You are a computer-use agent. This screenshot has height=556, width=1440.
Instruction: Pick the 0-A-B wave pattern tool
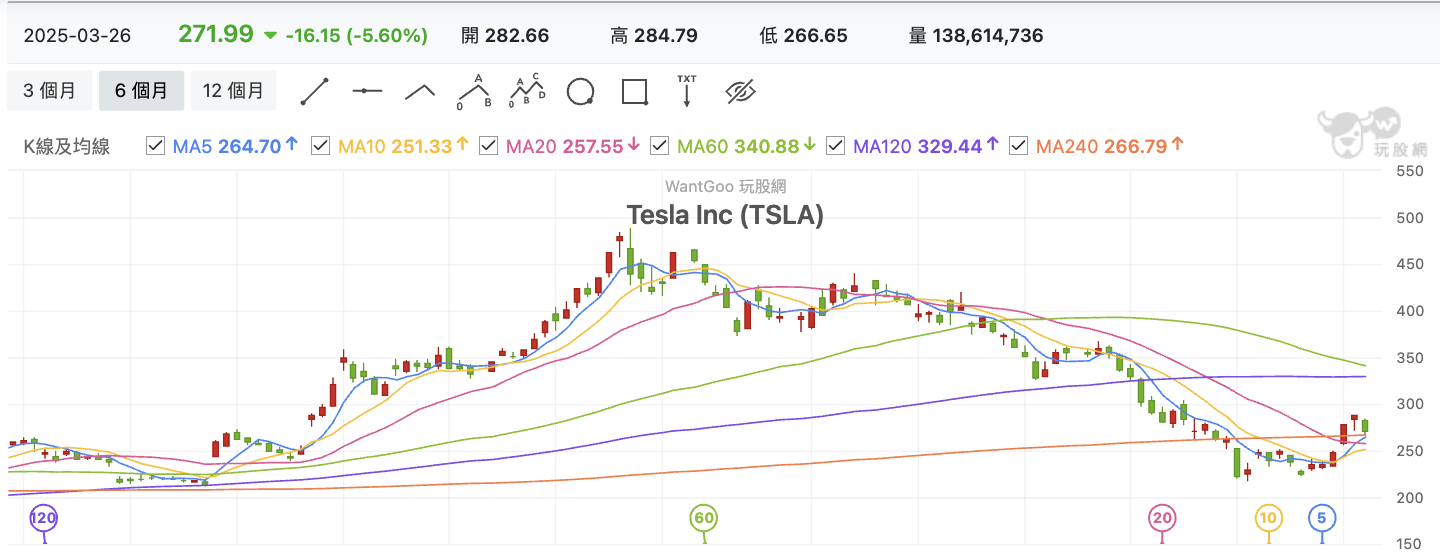(473, 91)
